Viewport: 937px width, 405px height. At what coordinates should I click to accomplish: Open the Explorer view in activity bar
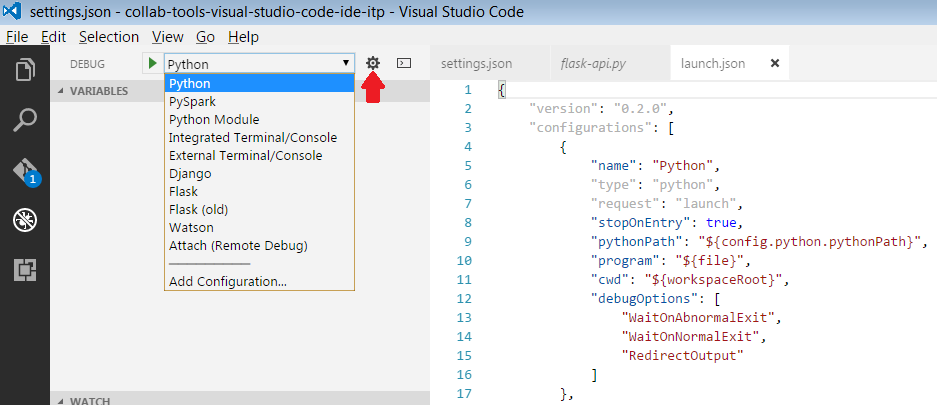25,69
